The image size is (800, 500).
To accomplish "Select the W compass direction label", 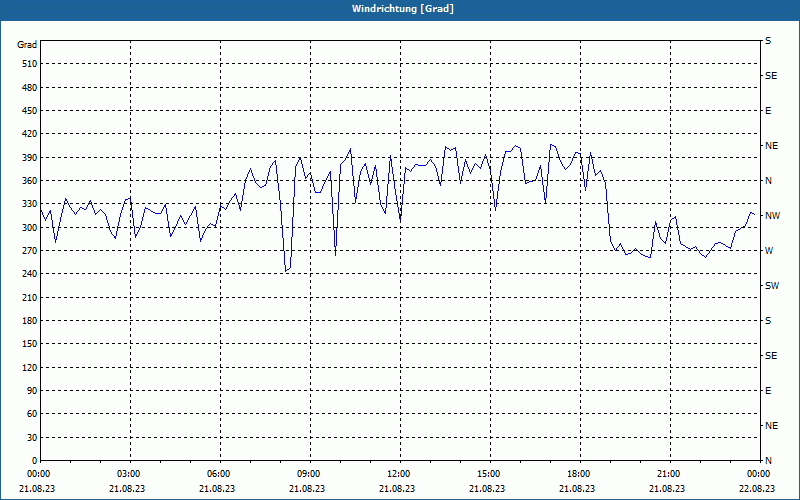I will click(x=769, y=251).
